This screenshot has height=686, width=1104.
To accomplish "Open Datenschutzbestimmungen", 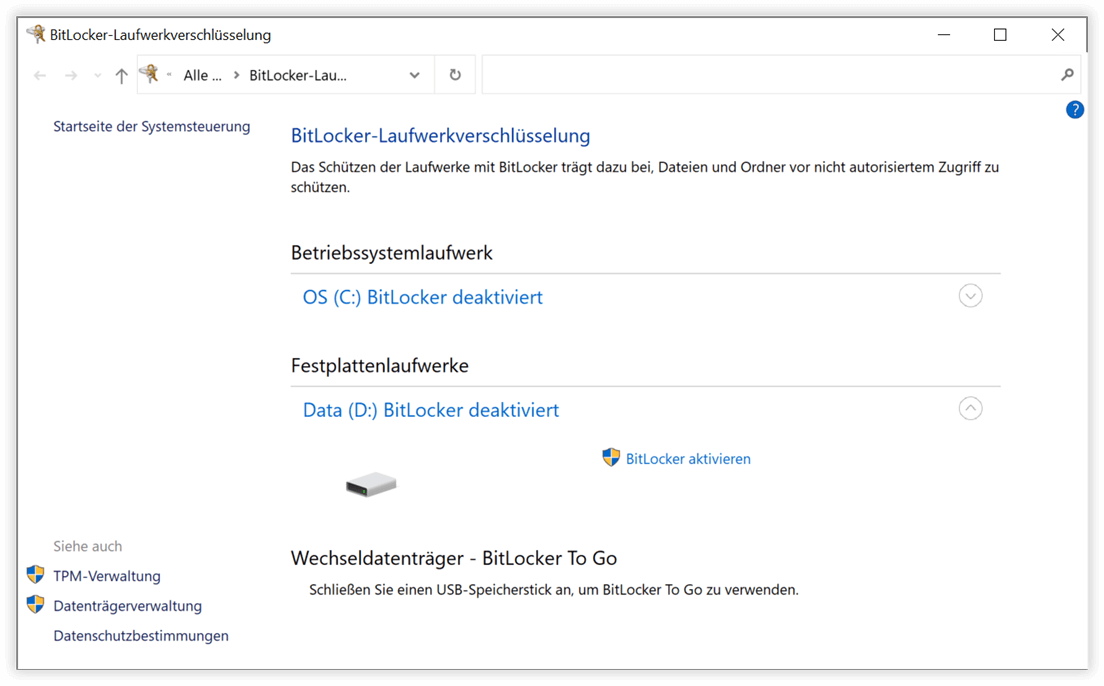I will pyautogui.click(x=141, y=636).
